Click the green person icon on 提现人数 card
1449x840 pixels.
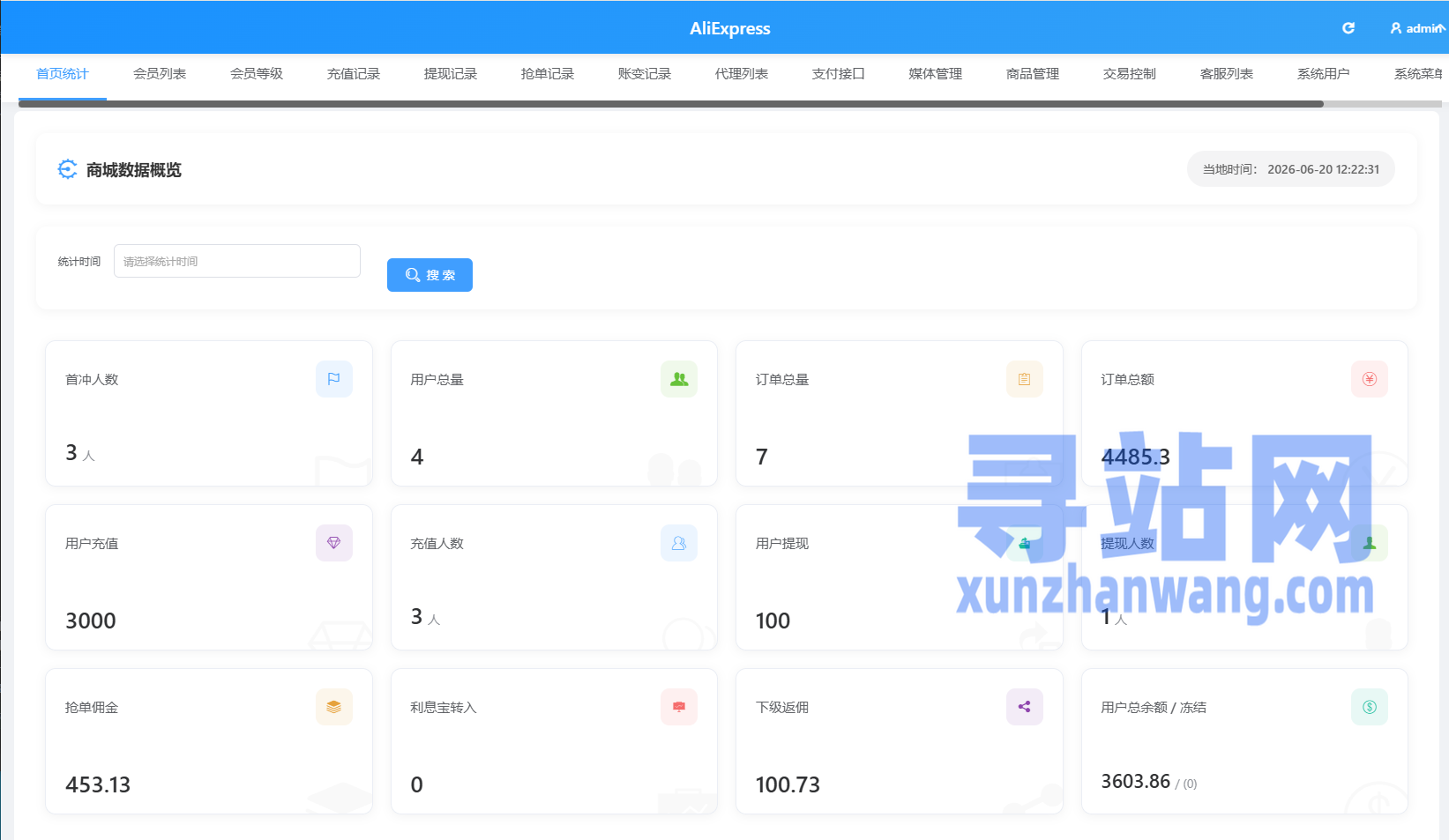coord(1370,543)
